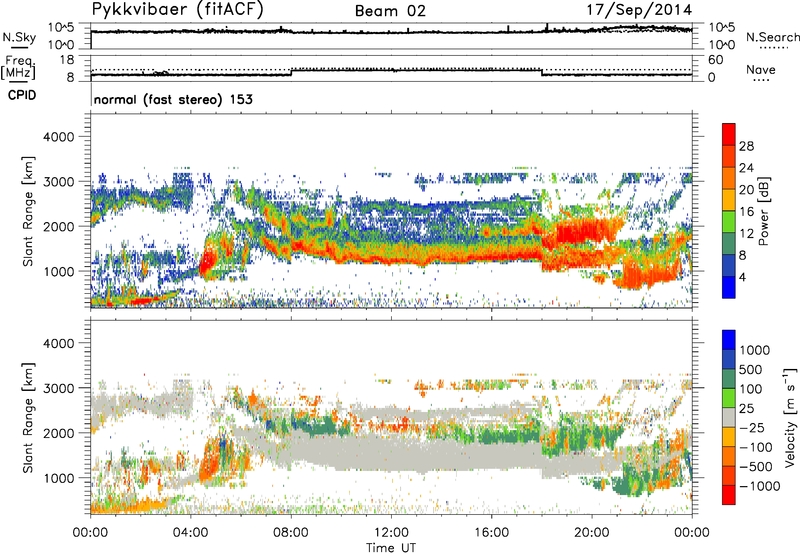Click the '60' Nave axis tick
Image resolution: width=800 pixels, height=554 pixels.
715,60
